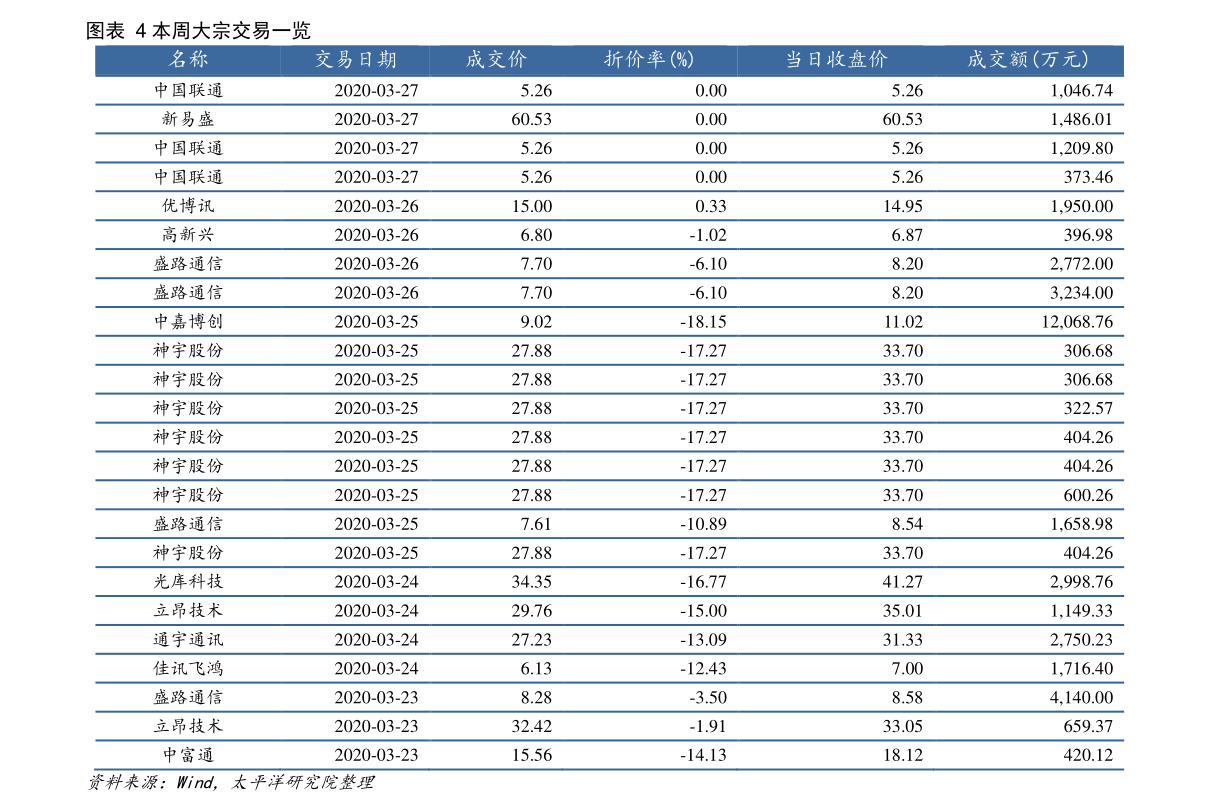Click first row cell under 当日收盘价
Image resolution: width=1225 pixels, height=811 pixels.
coord(836,90)
